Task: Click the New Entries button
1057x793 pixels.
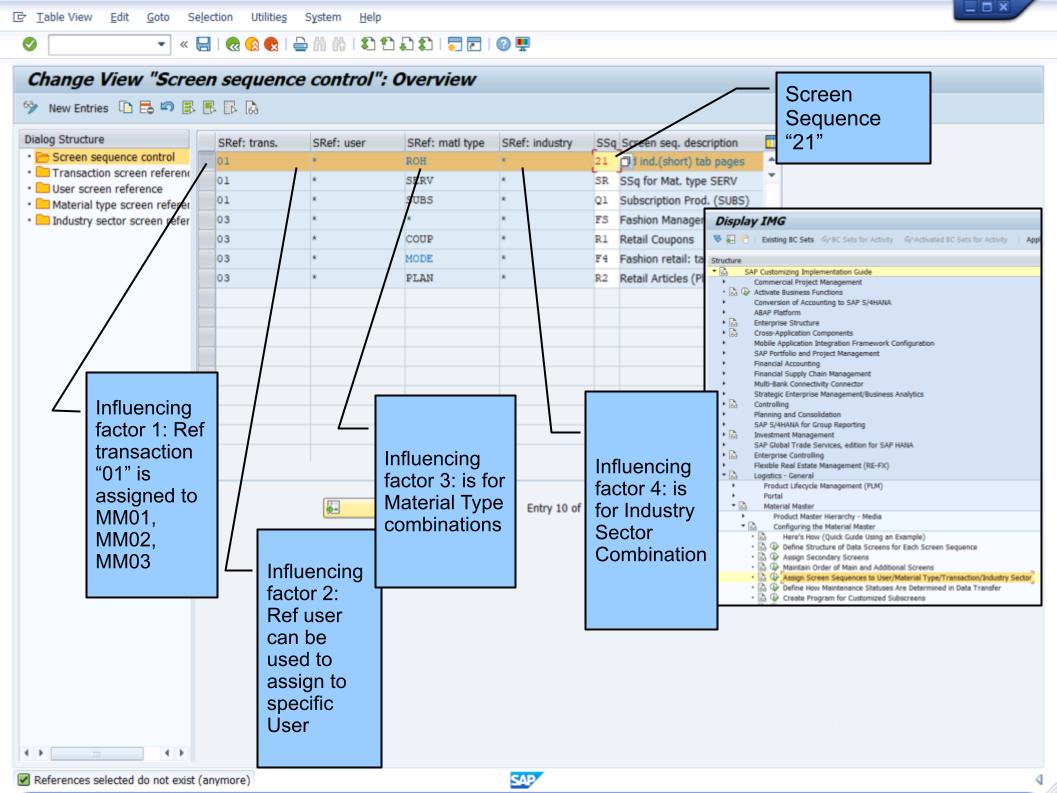Action: pyautogui.click(x=78, y=108)
